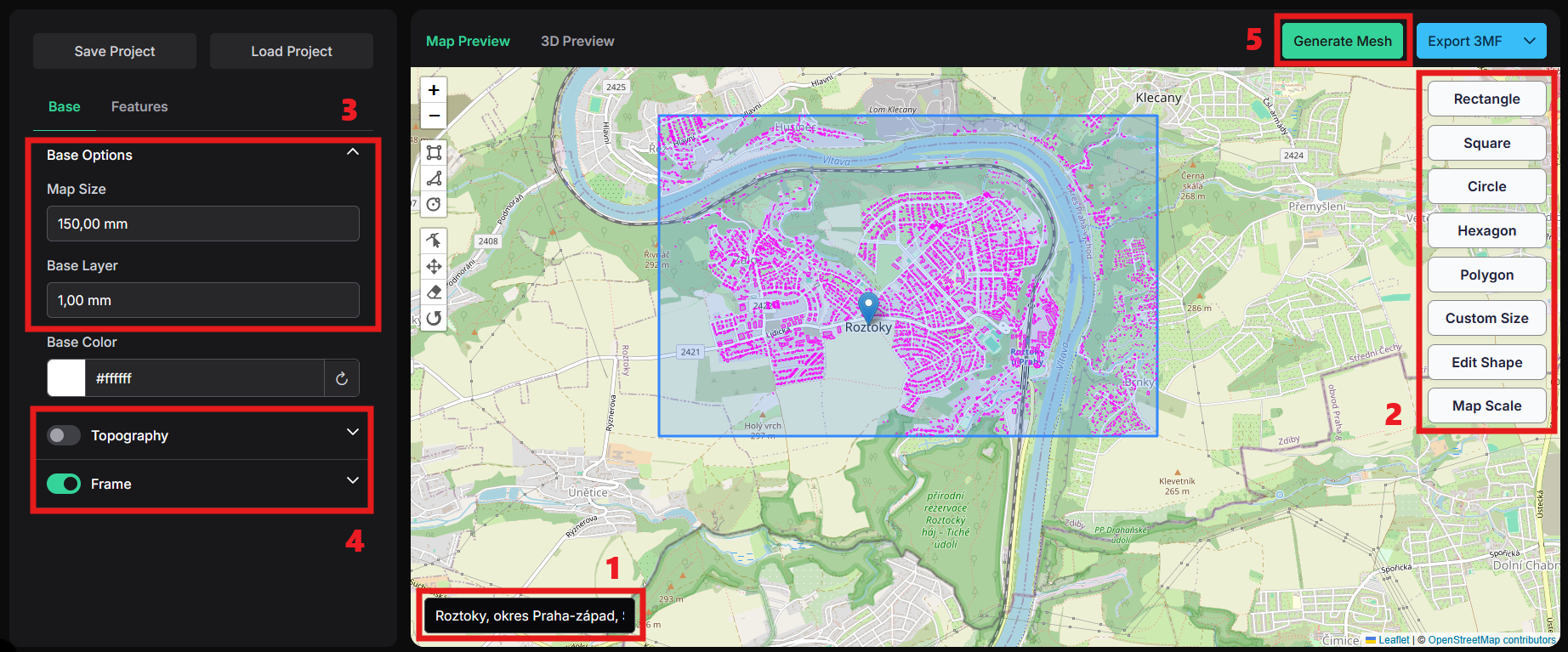The image size is (1568, 652).
Task: Disable the Frame toggle
Action: (x=64, y=484)
